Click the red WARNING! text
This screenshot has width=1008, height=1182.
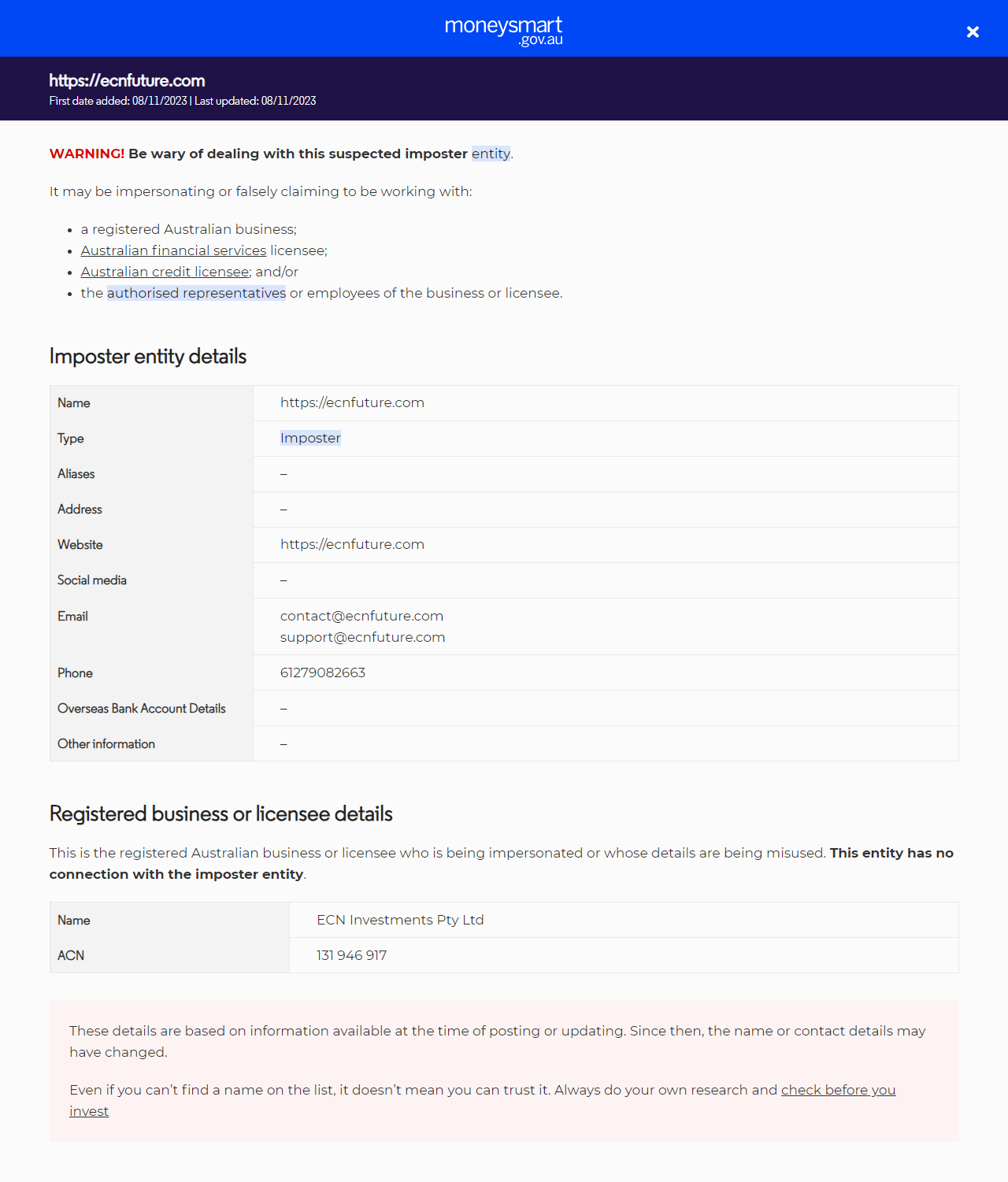pyautogui.click(x=87, y=154)
